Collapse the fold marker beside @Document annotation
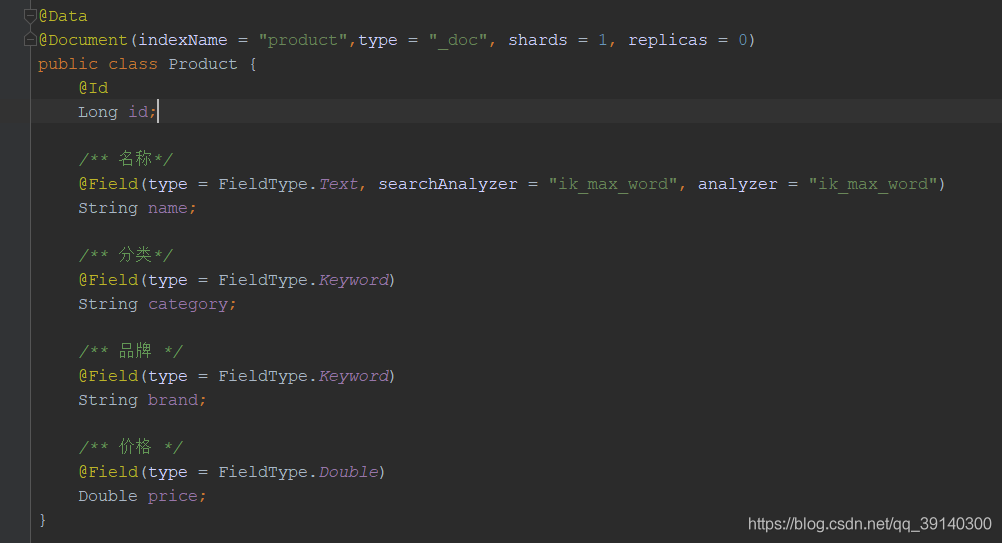The image size is (1002, 543). tap(29, 40)
